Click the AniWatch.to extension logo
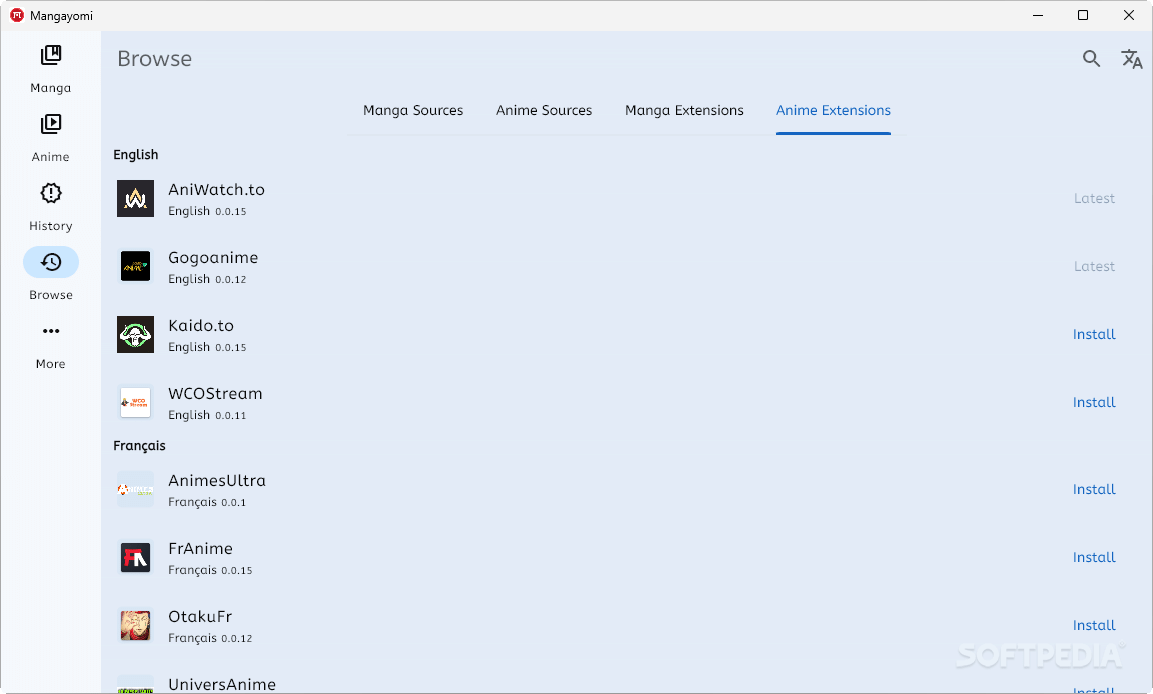 pos(135,198)
